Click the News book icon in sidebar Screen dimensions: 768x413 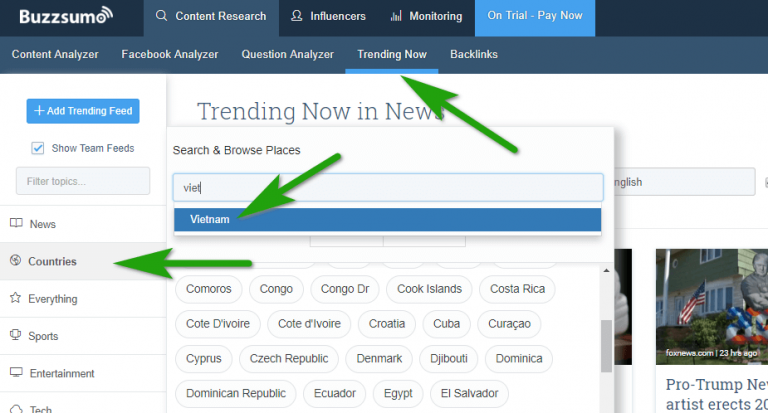(16, 223)
